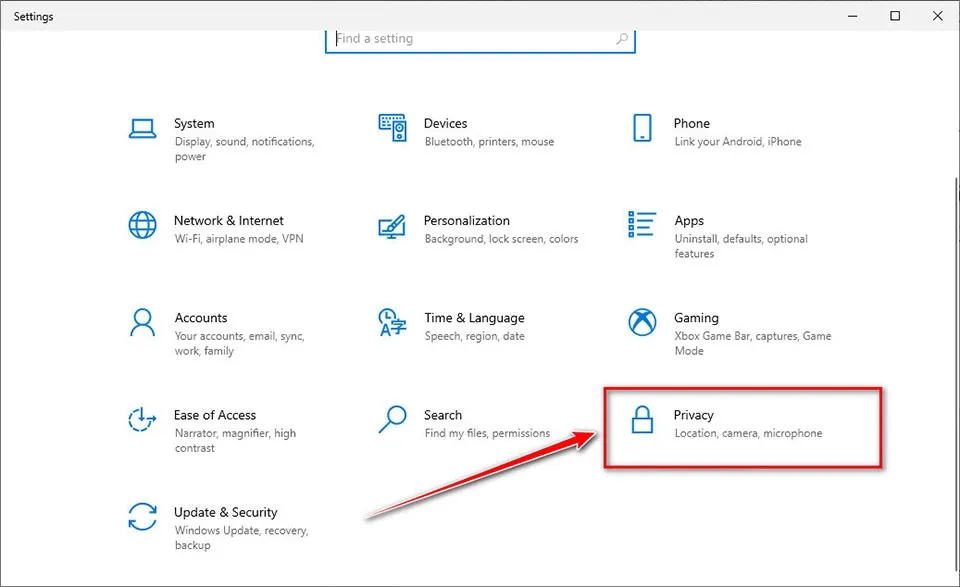Viewport: 960px width, 587px height.
Task: Select the Personalization paintbrush icon
Action: tap(392, 225)
